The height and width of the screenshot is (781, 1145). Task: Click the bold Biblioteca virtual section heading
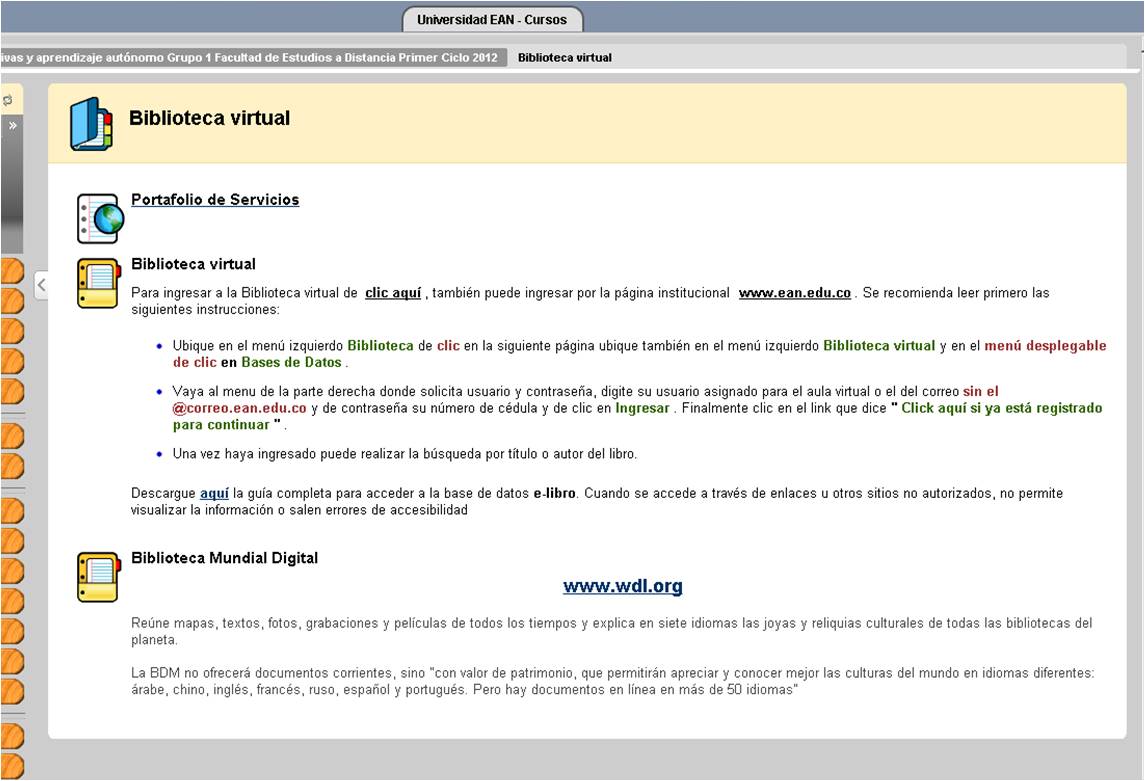[x=193, y=264]
